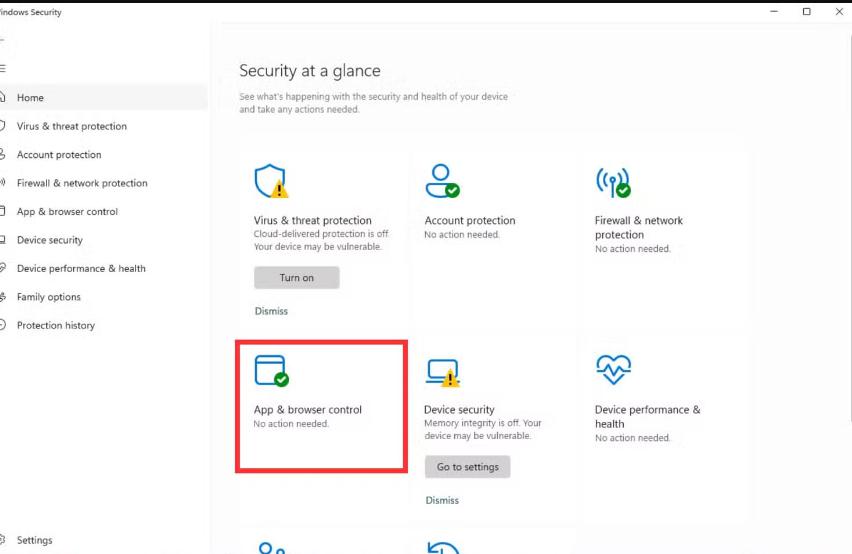Click the App & browser control card title

tap(308, 410)
